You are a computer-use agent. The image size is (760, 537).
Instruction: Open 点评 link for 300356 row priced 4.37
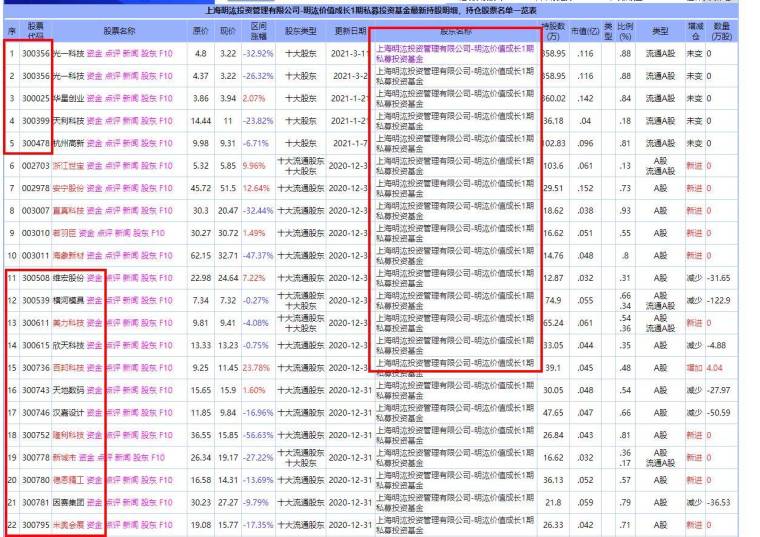click(x=112, y=76)
